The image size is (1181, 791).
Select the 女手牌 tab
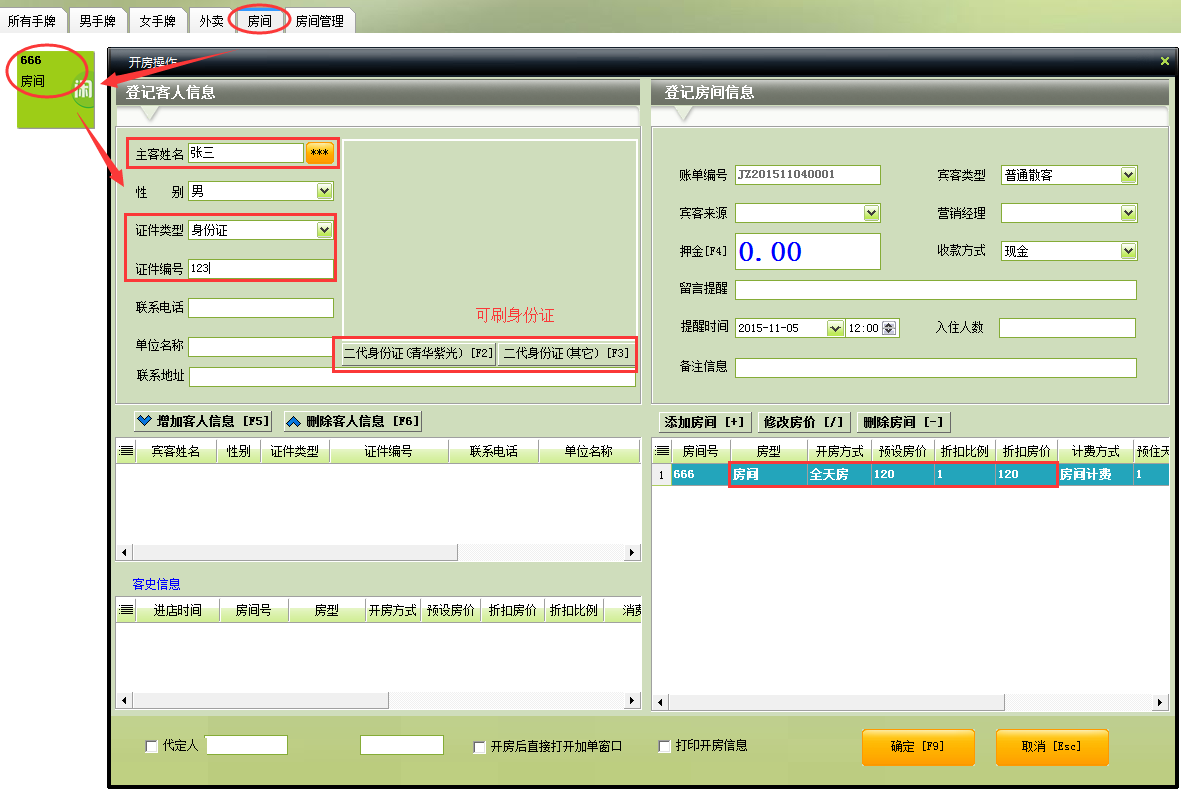pos(158,21)
